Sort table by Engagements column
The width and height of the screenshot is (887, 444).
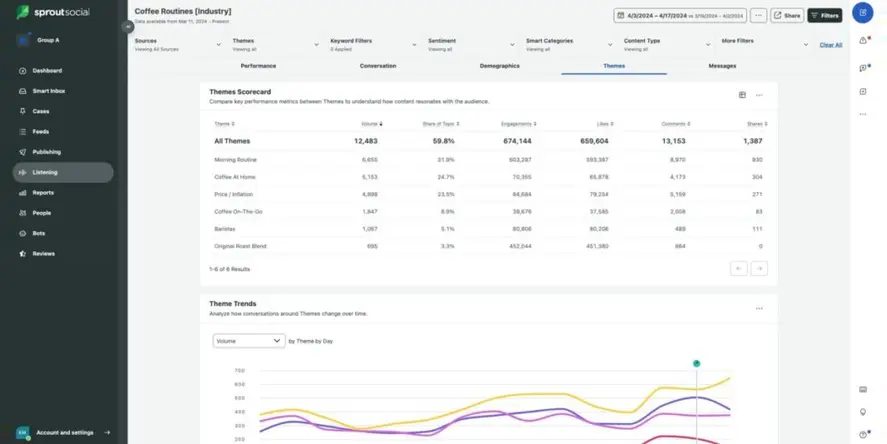coord(518,124)
